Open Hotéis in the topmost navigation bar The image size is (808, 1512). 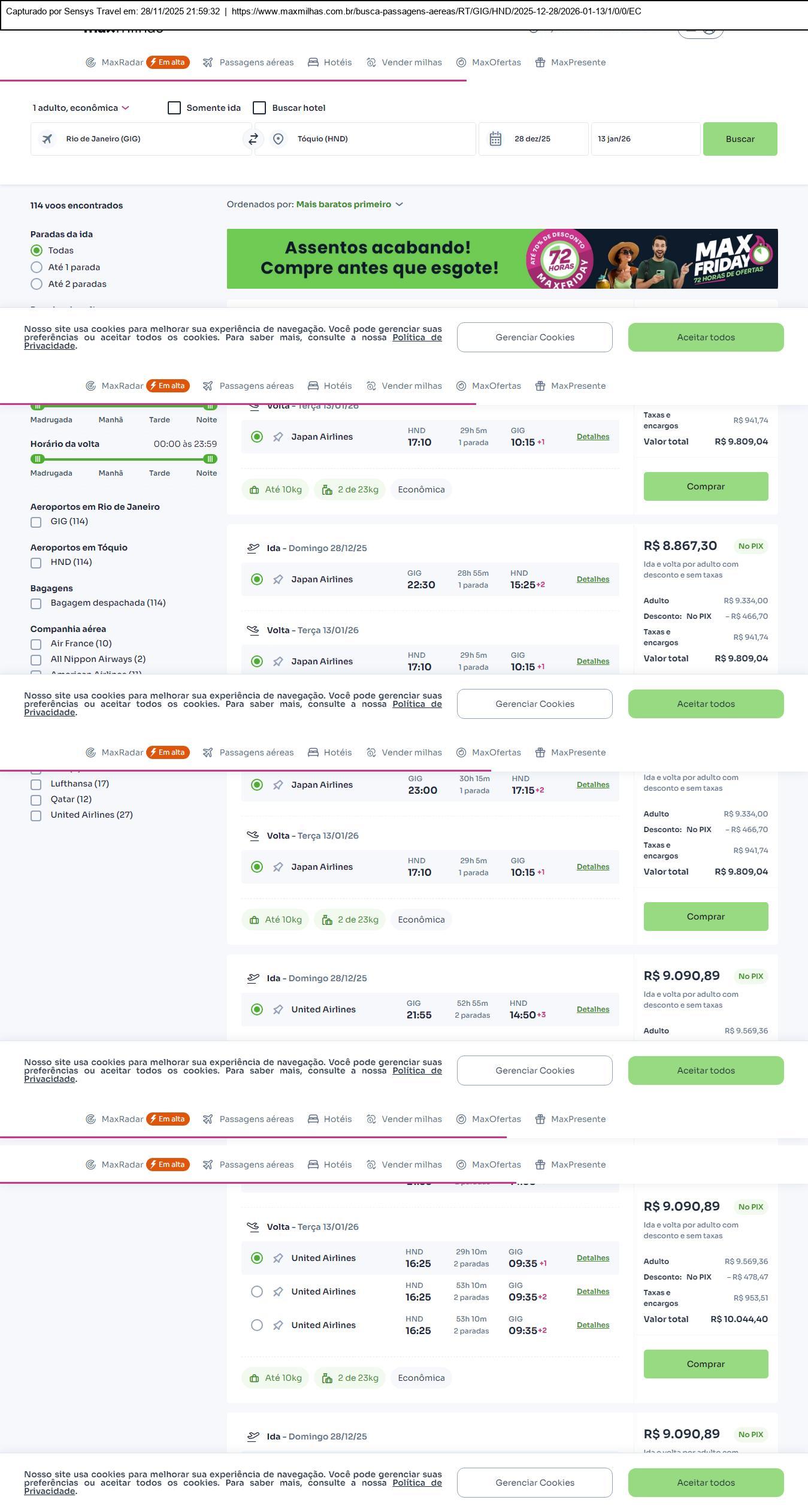point(330,62)
